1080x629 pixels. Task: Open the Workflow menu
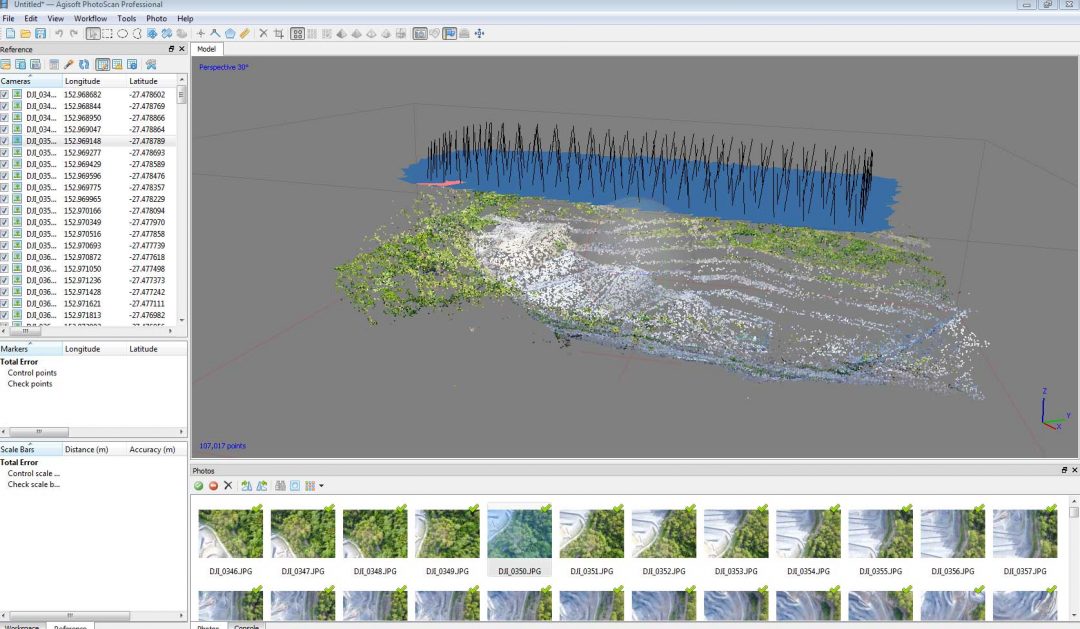[89, 17]
